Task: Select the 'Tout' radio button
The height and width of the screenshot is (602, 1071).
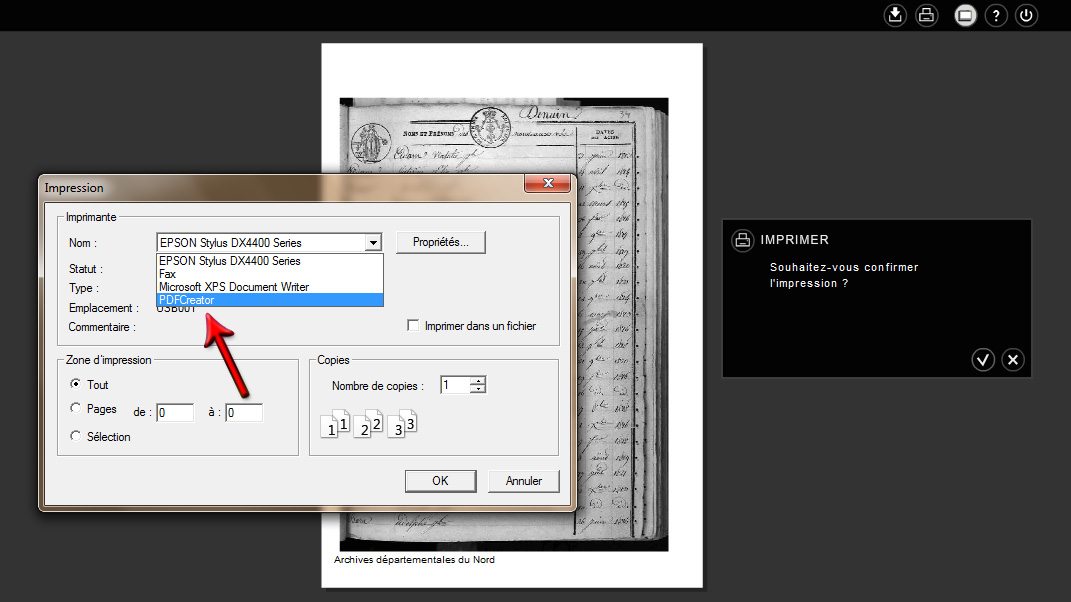Action: point(76,385)
